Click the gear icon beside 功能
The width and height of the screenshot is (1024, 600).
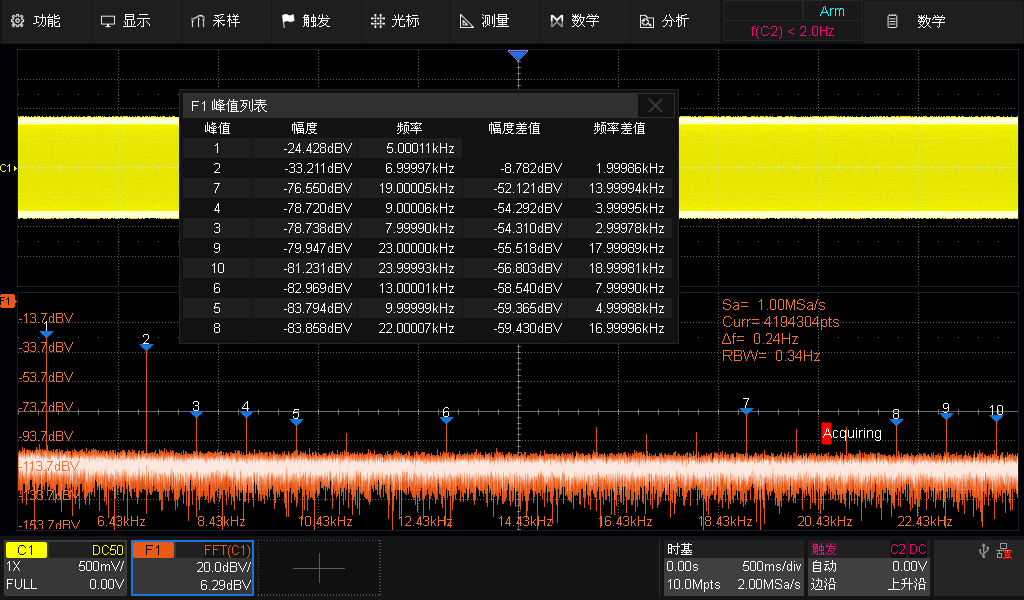click(x=18, y=21)
